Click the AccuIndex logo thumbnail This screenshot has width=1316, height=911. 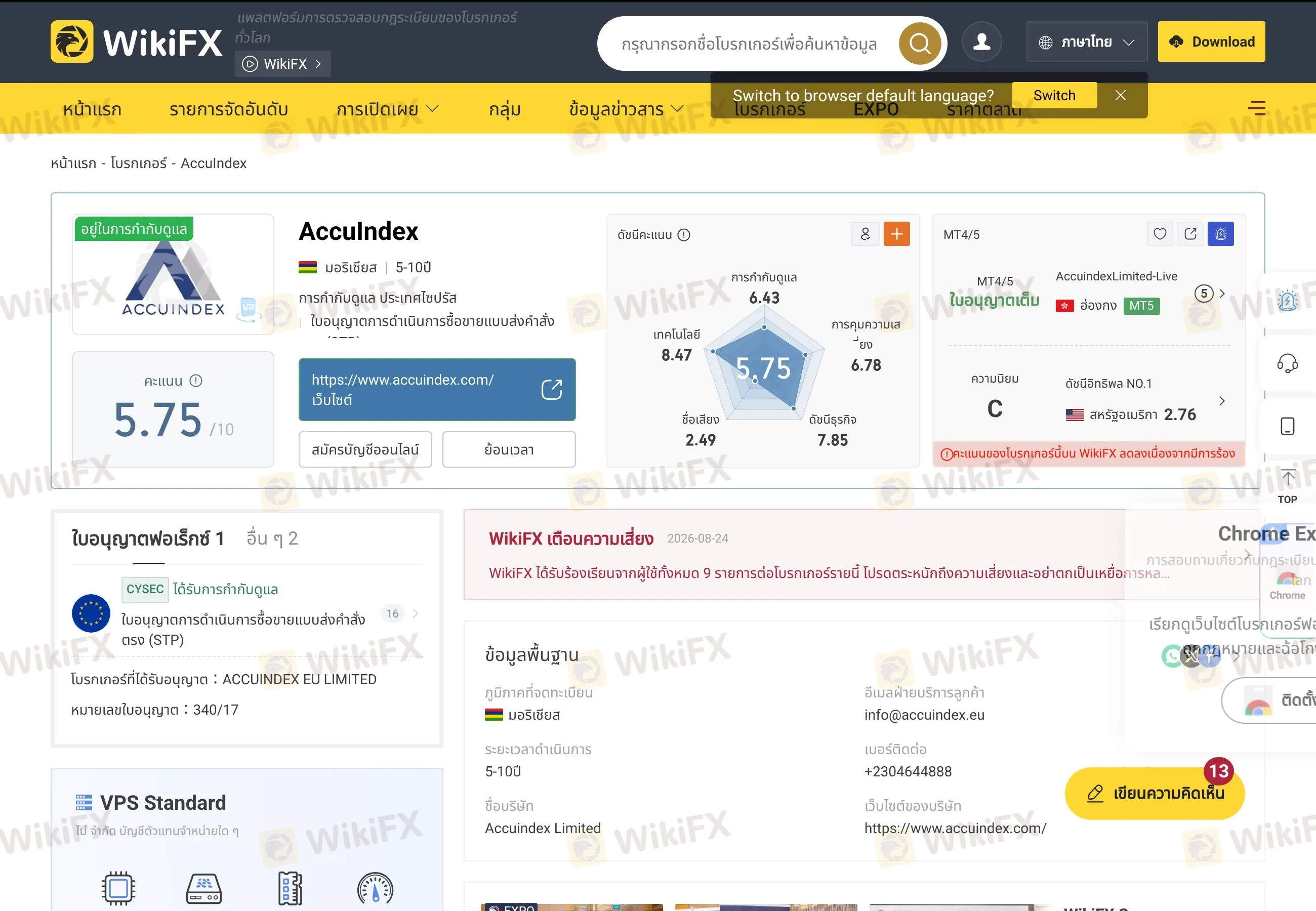click(173, 274)
